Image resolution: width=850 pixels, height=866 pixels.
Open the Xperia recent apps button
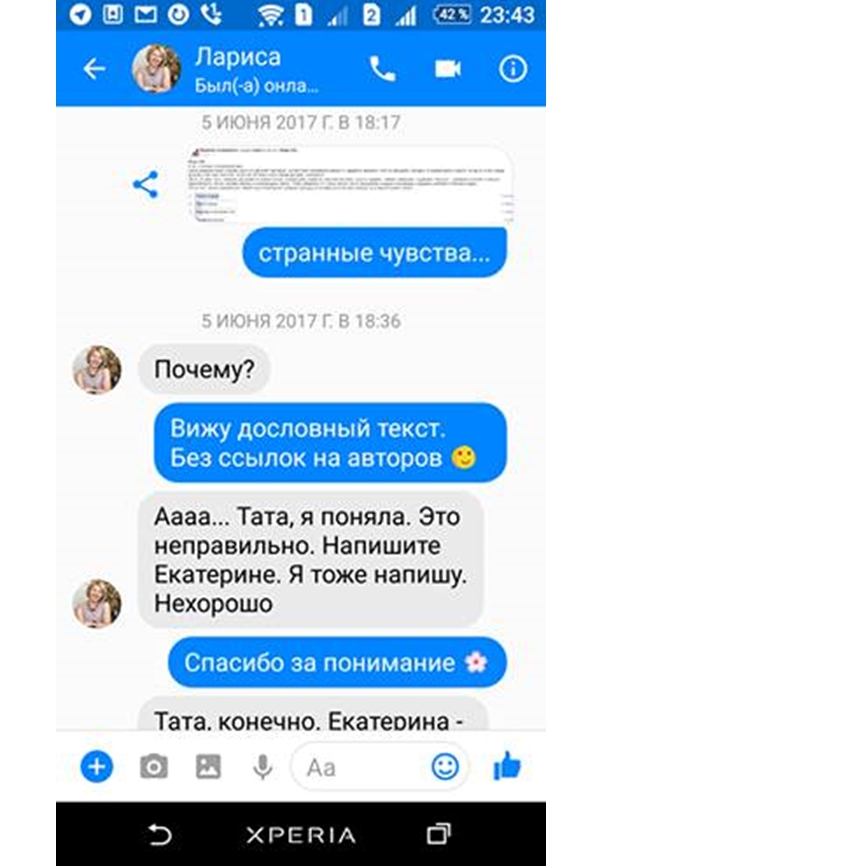(x=439, y=834)
